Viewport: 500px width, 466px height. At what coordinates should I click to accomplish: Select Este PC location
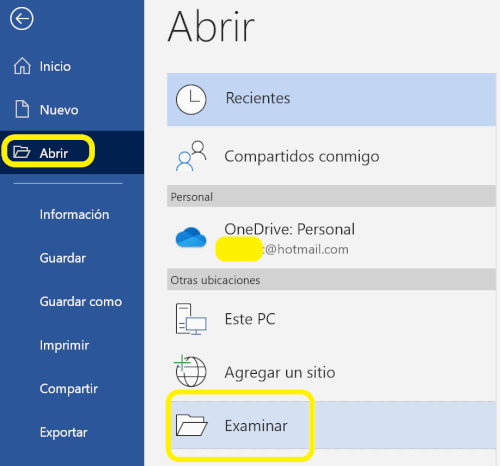[x=331, y=319]
